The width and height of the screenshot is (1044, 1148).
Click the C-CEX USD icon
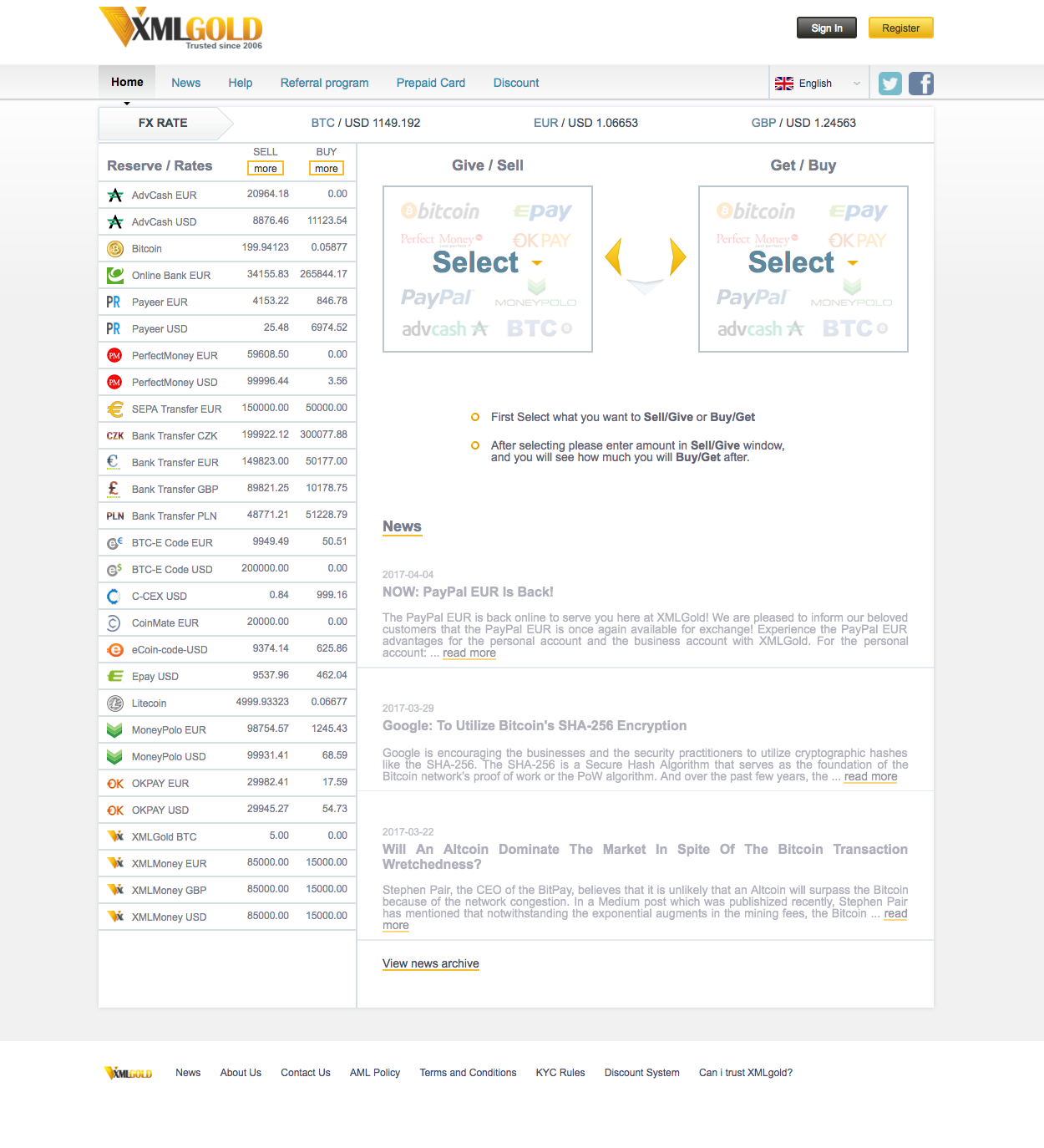[x=114, y=597]
